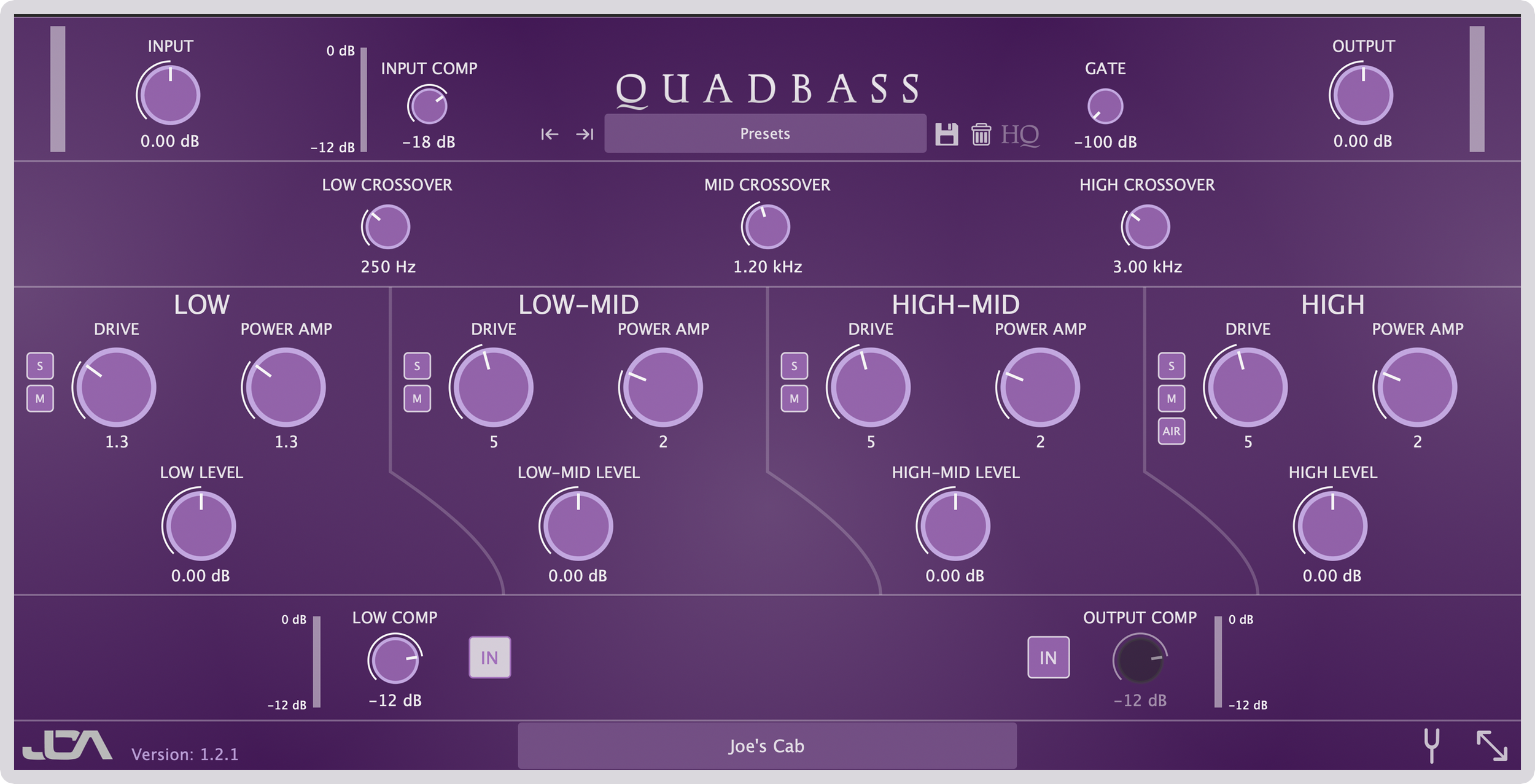The width and height of the screenshot is (1535, 784).
Task: Toggle HQ high quality mode
Action: 1020,134
